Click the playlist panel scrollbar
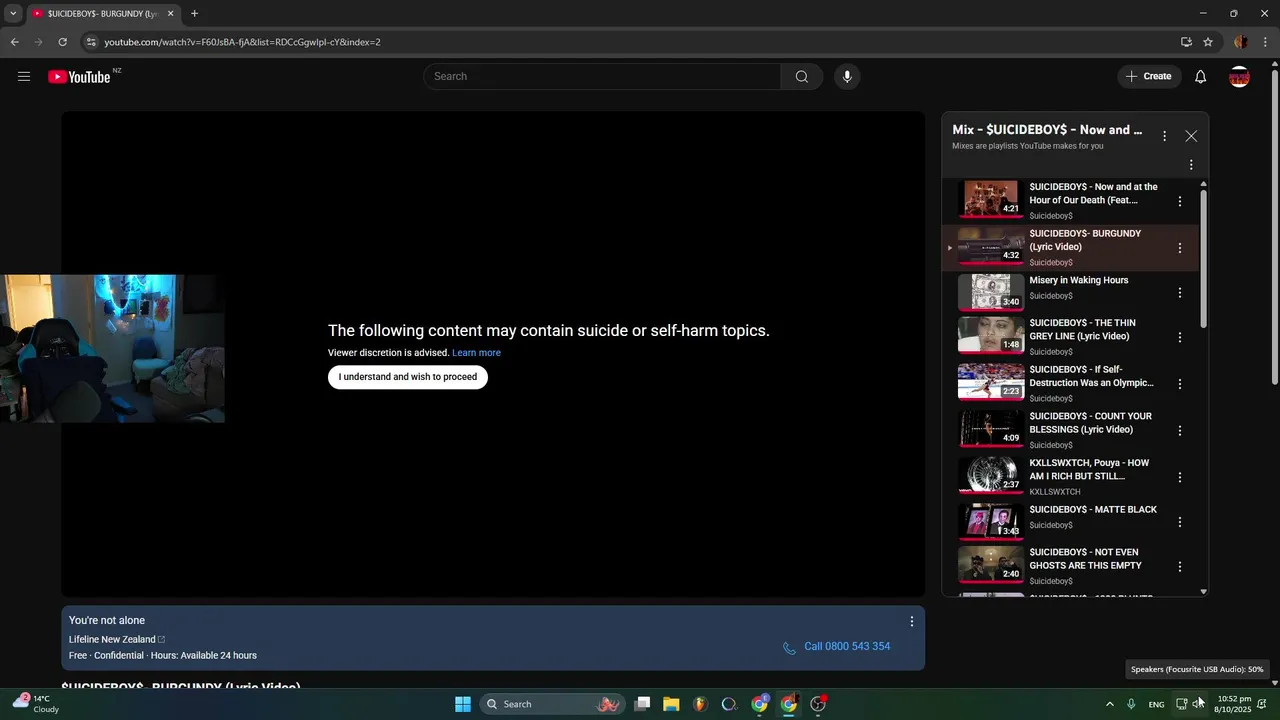 pos(1203,258)
